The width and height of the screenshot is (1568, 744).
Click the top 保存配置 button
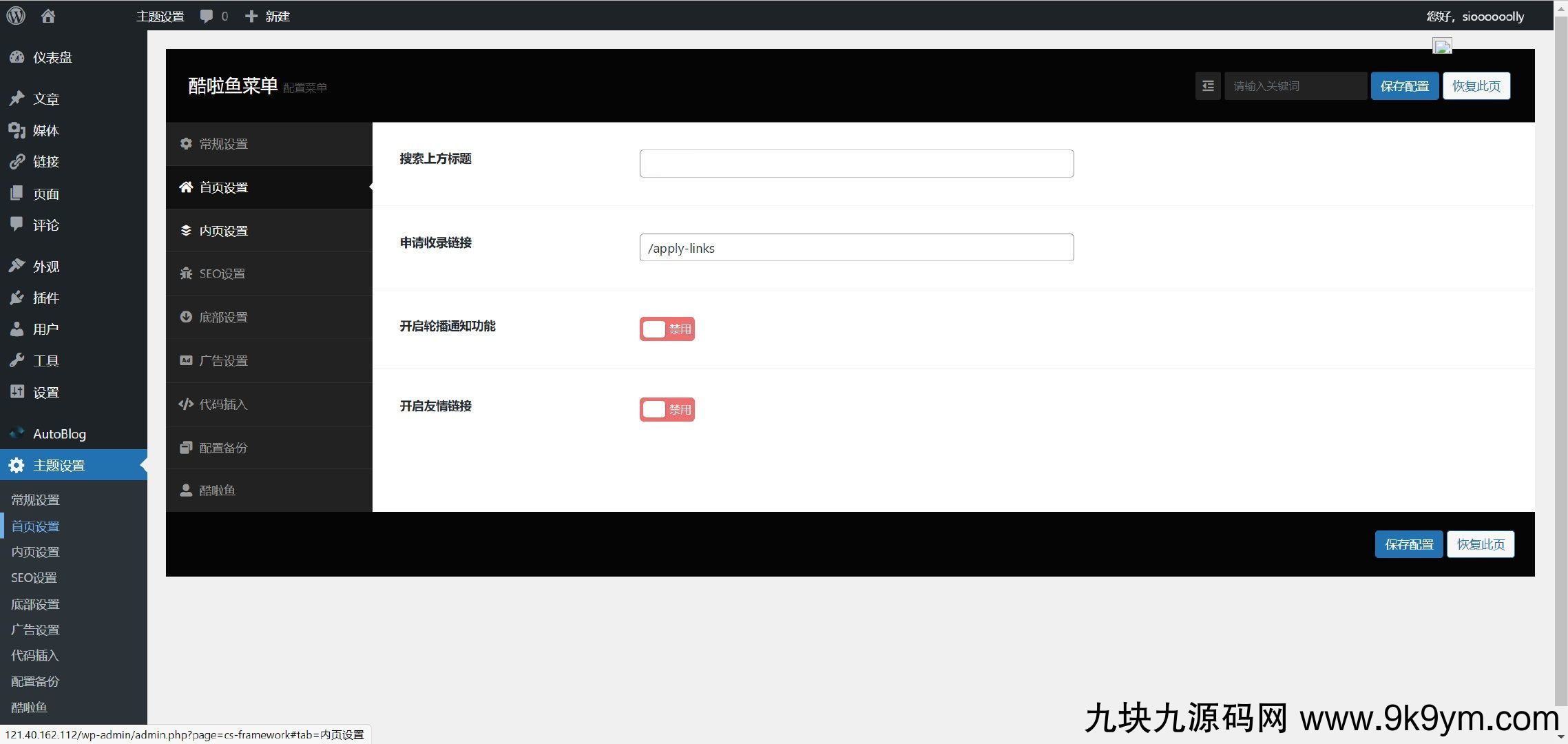pyautogui.click(x=1404, y=86)
